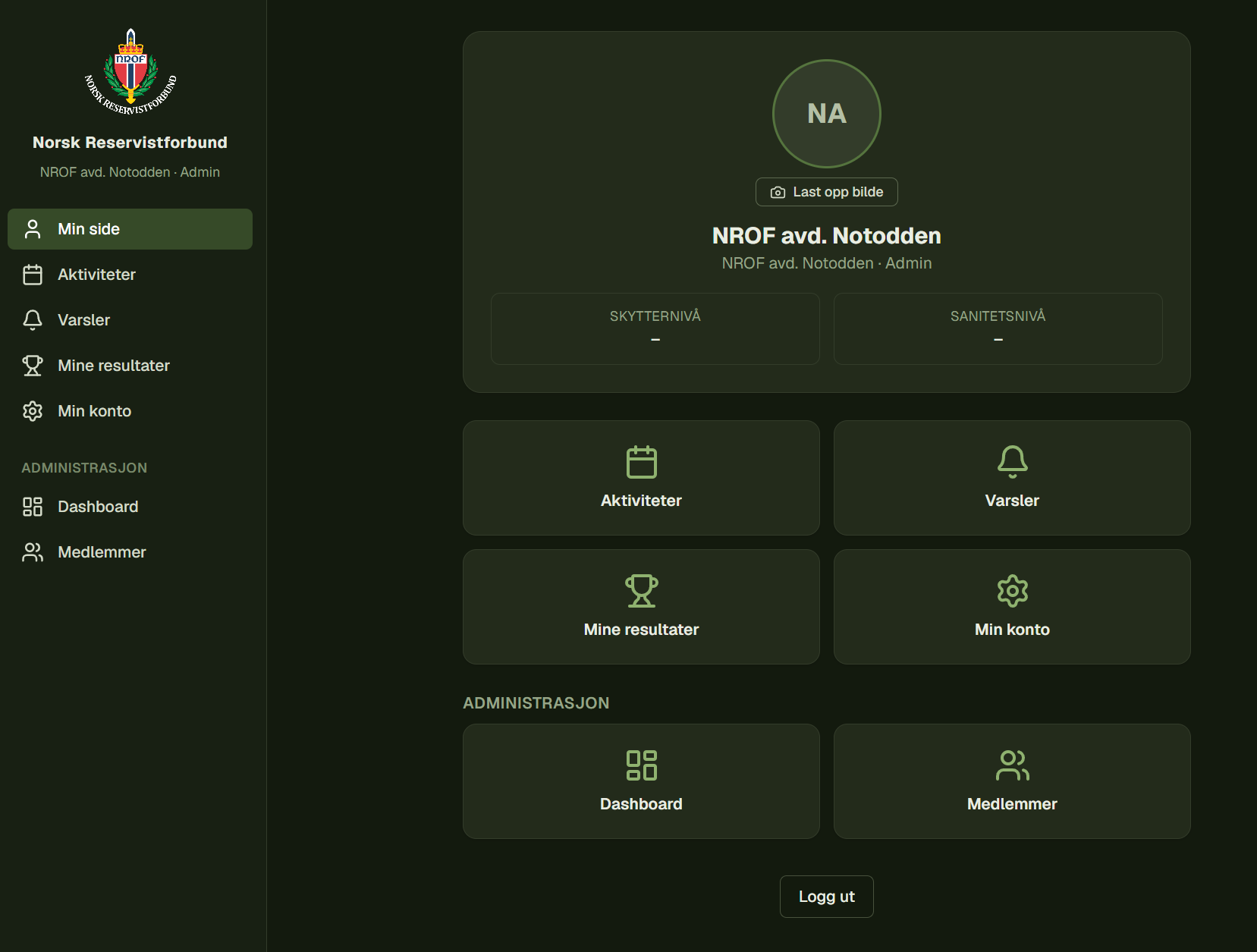Select Aktiviteter from the sidebar menu
This screenshot has width=1257, height=952.
click(130, 275)
